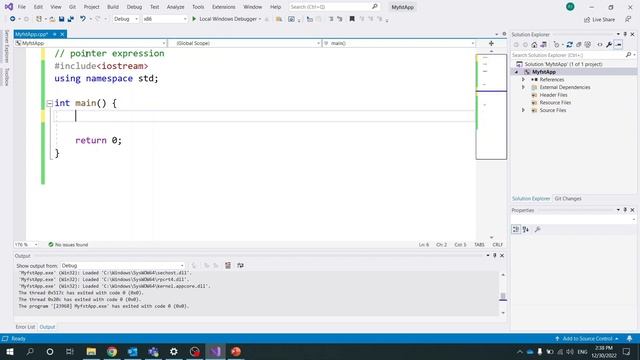Open the Show output from dropdown
Viewport: 640px width, 360px height.
click(x=122, y=266)
